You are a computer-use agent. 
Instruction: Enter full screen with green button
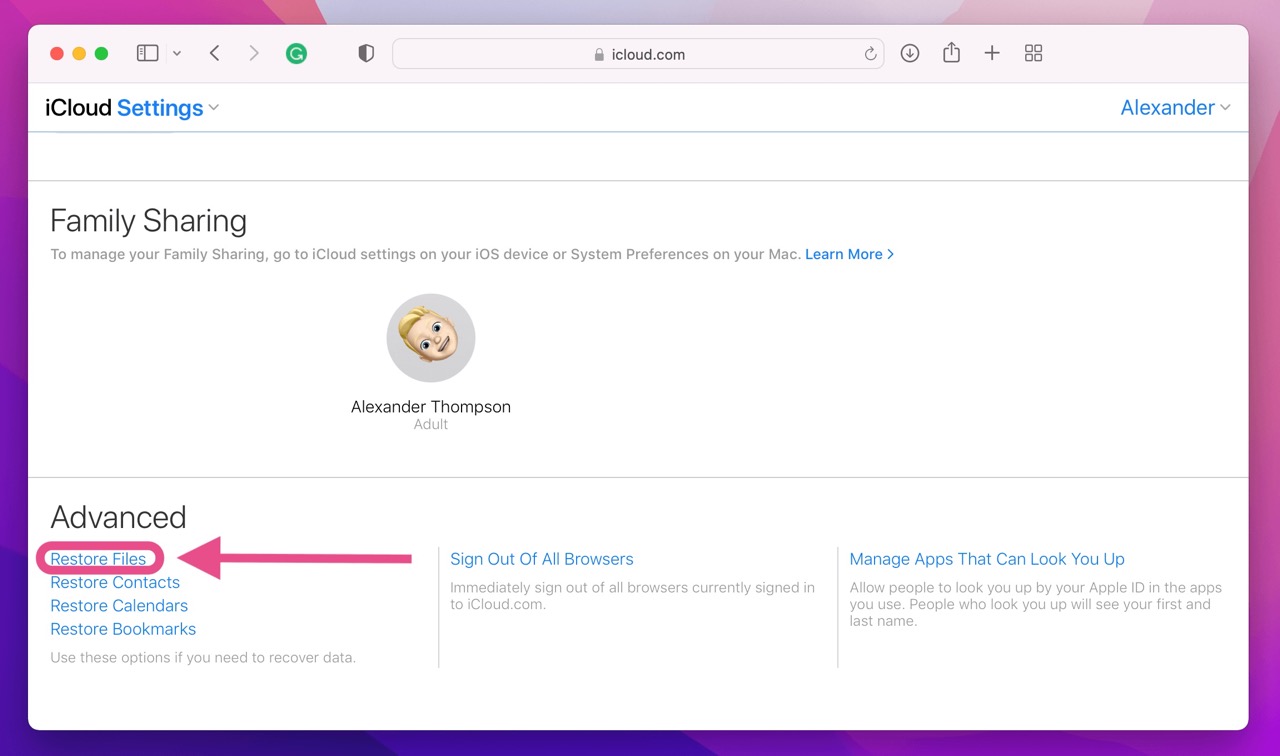tap(101, 54)
